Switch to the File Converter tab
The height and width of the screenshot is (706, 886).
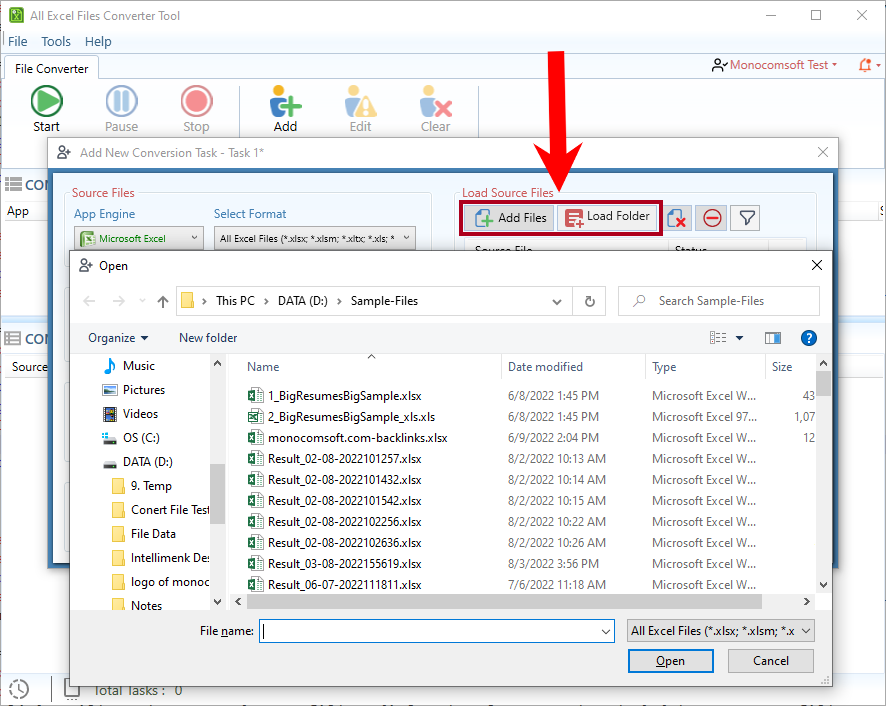51,68
